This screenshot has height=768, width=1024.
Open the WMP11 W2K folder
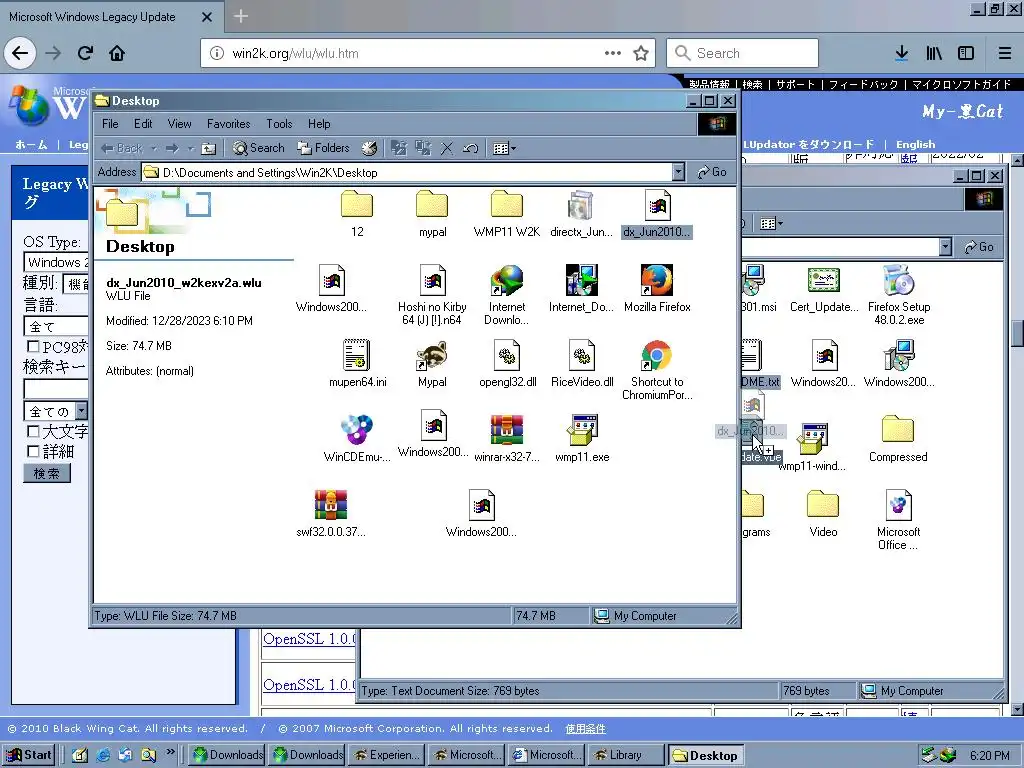click(507, 204)
